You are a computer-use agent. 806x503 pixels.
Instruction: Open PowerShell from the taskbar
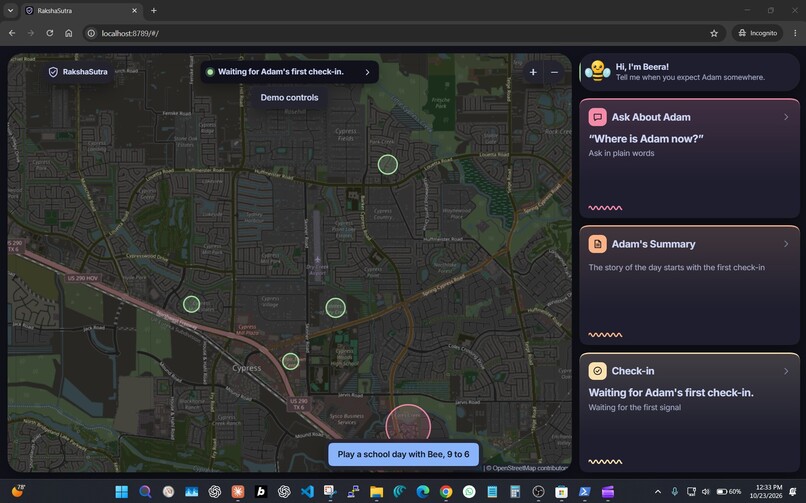[x=584, y=492]
